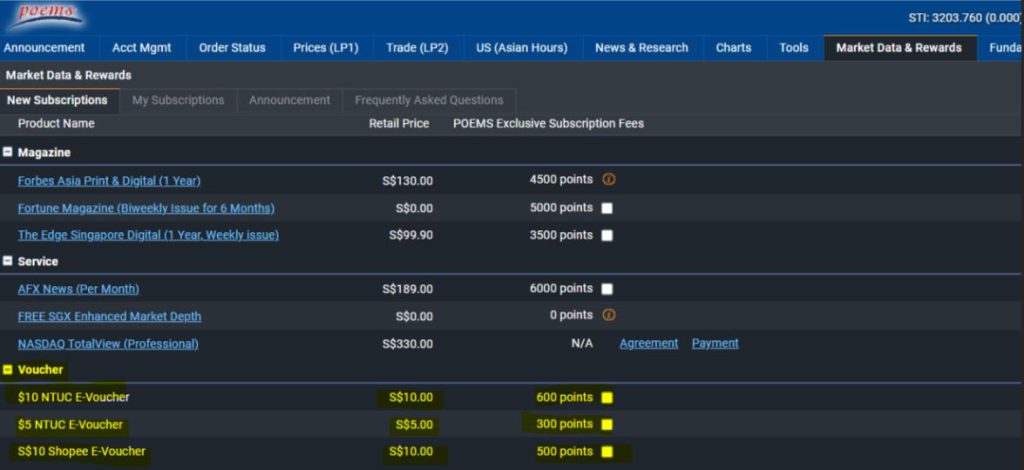Screen dimensions: 1024x470
Task: Open the Announcement menu in top bar
Action: coord(44,48)
